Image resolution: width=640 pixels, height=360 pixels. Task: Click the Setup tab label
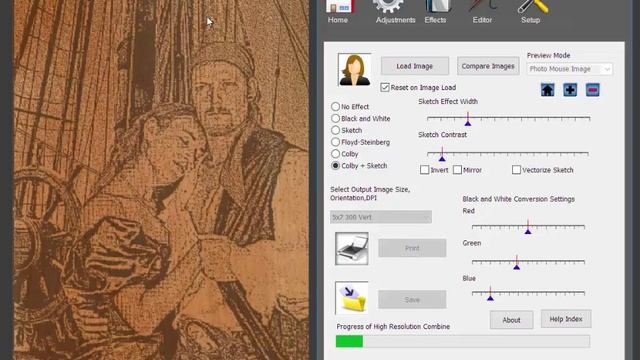(530, 20)
